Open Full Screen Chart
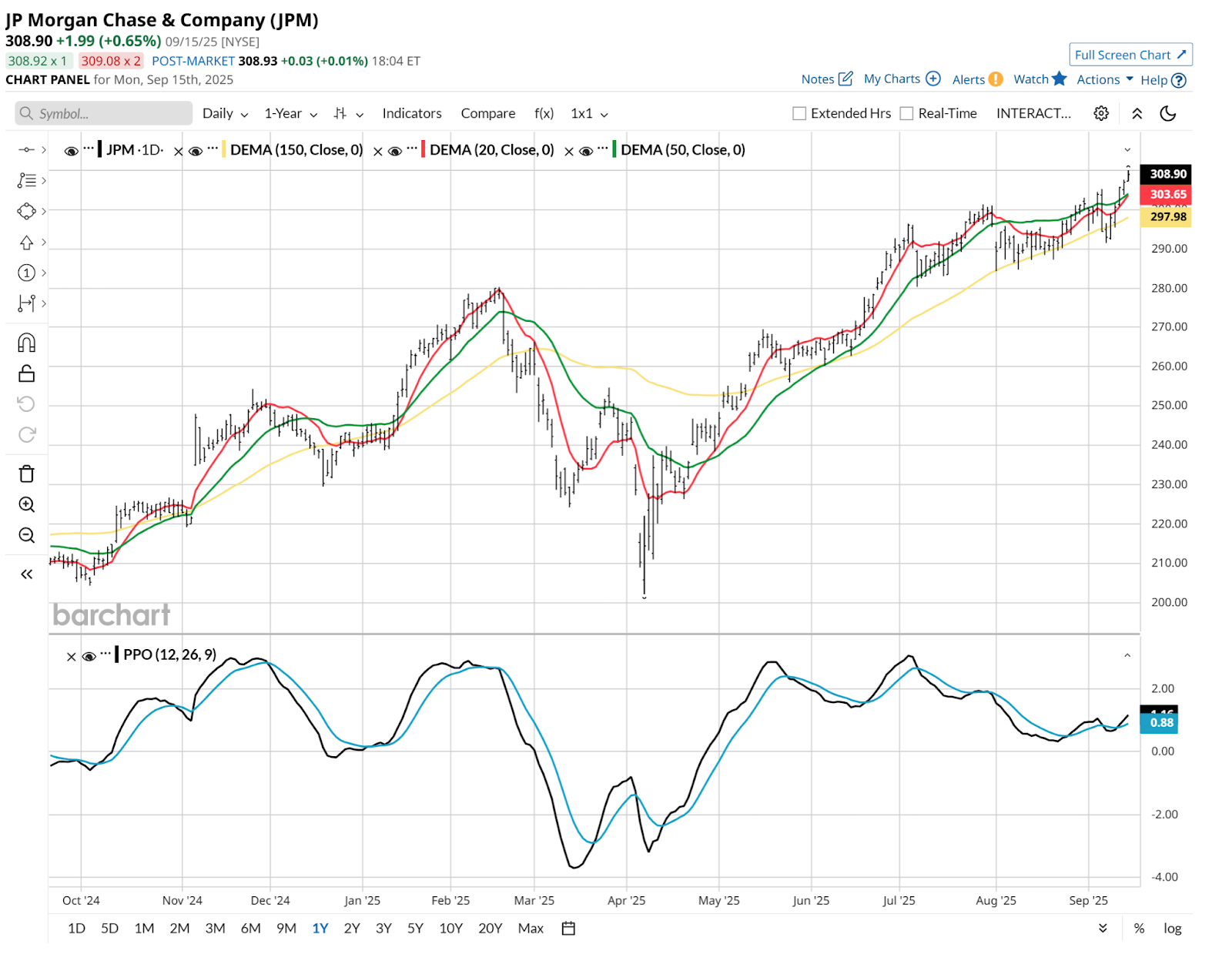 (1130, 55)
